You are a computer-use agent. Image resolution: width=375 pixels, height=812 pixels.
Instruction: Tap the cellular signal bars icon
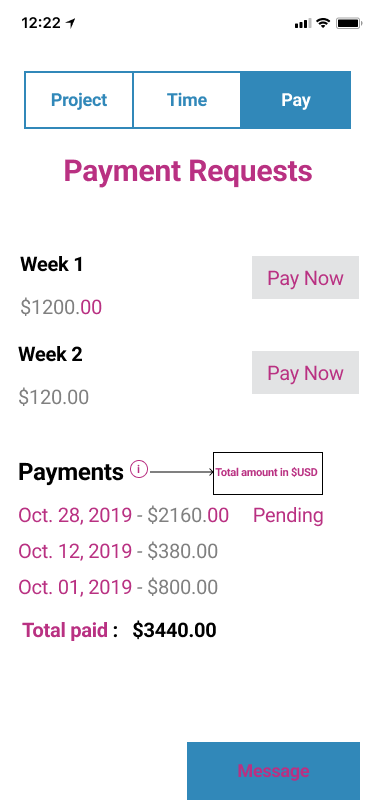[x=302, y=24]
